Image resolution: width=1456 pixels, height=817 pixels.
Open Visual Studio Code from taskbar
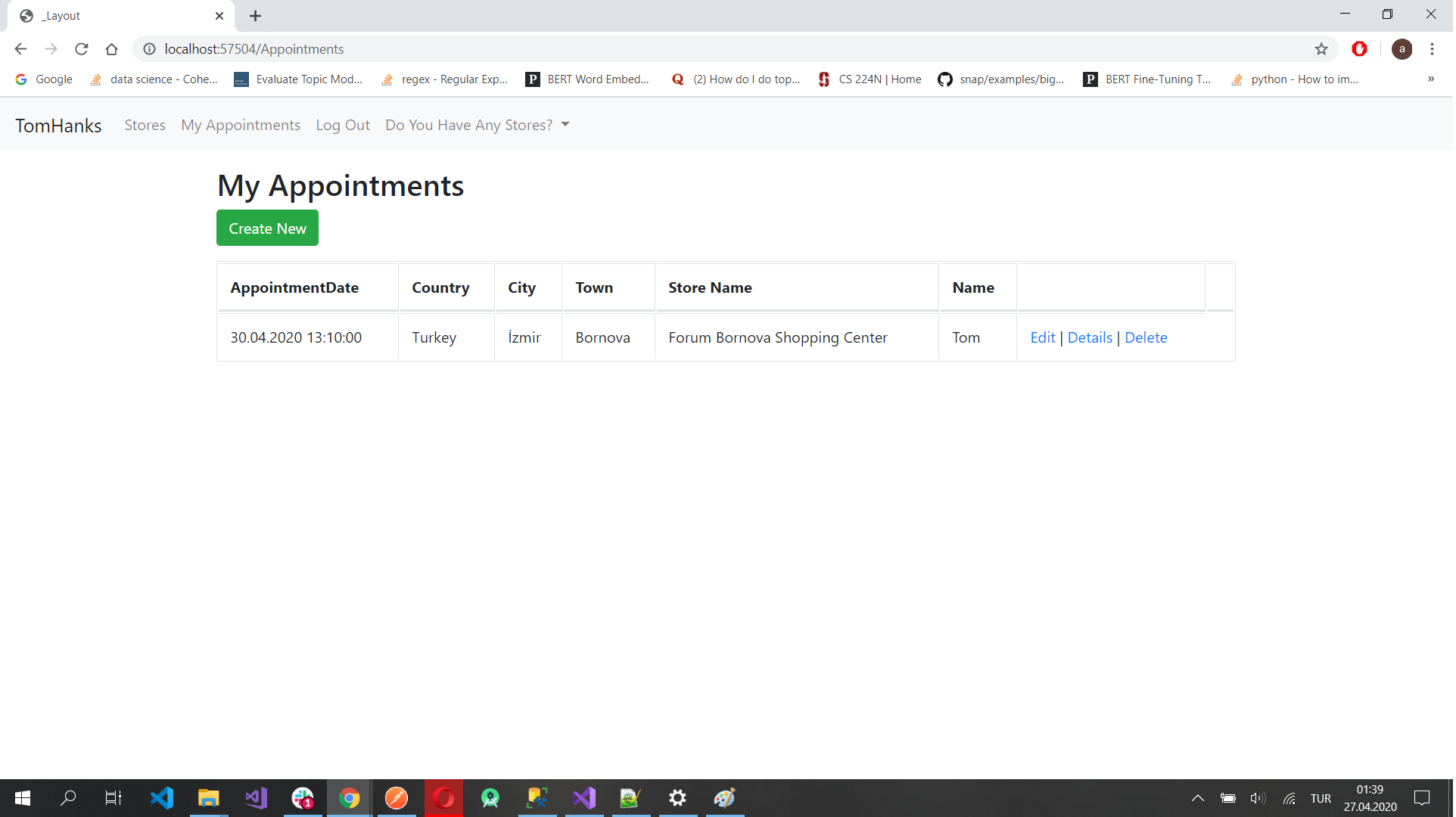pos(162,799)
